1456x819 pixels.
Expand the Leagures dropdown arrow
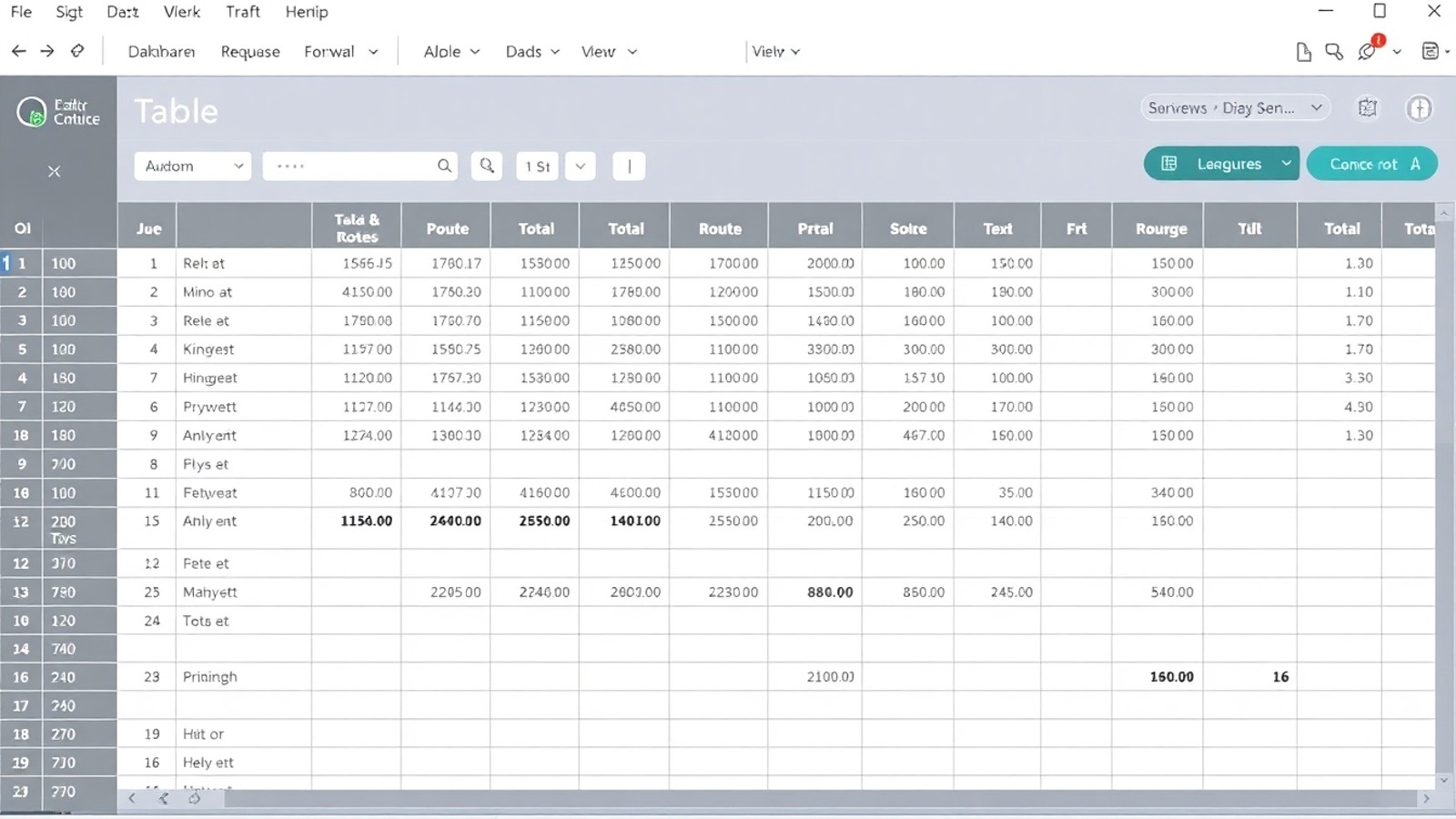[x=1286, y=164]
